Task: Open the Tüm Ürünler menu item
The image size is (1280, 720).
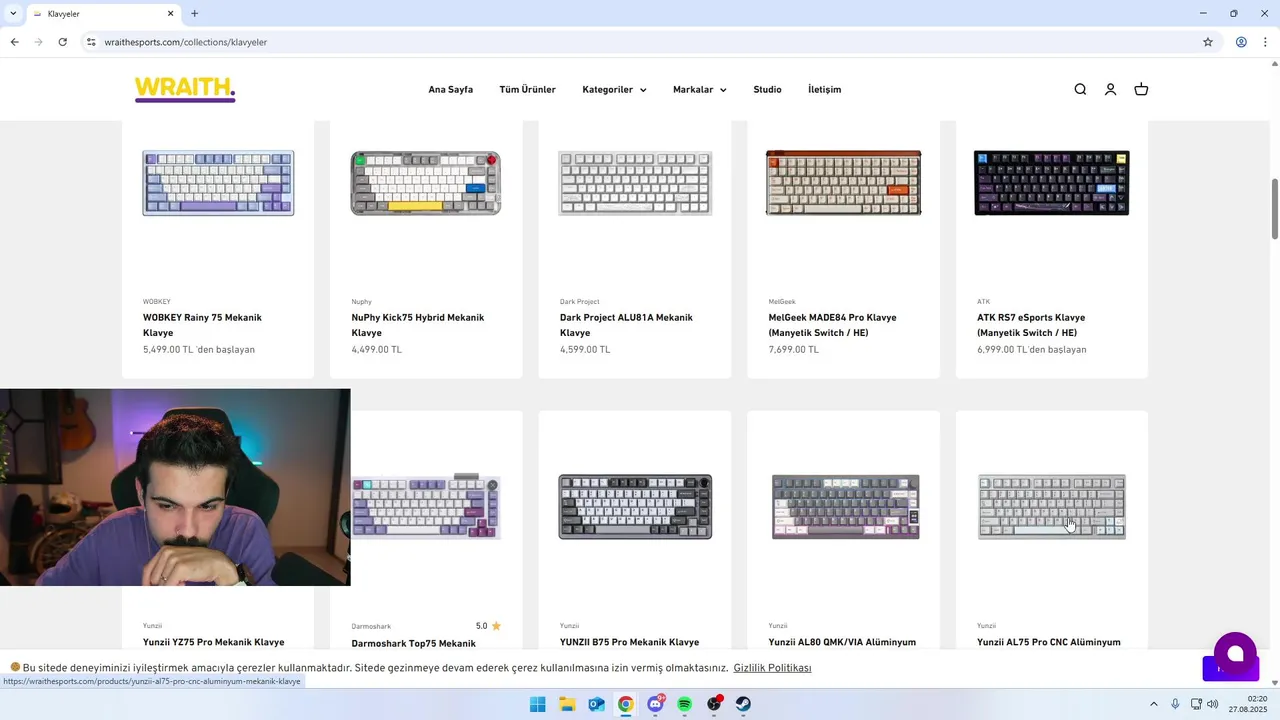Action: point(528,89)
